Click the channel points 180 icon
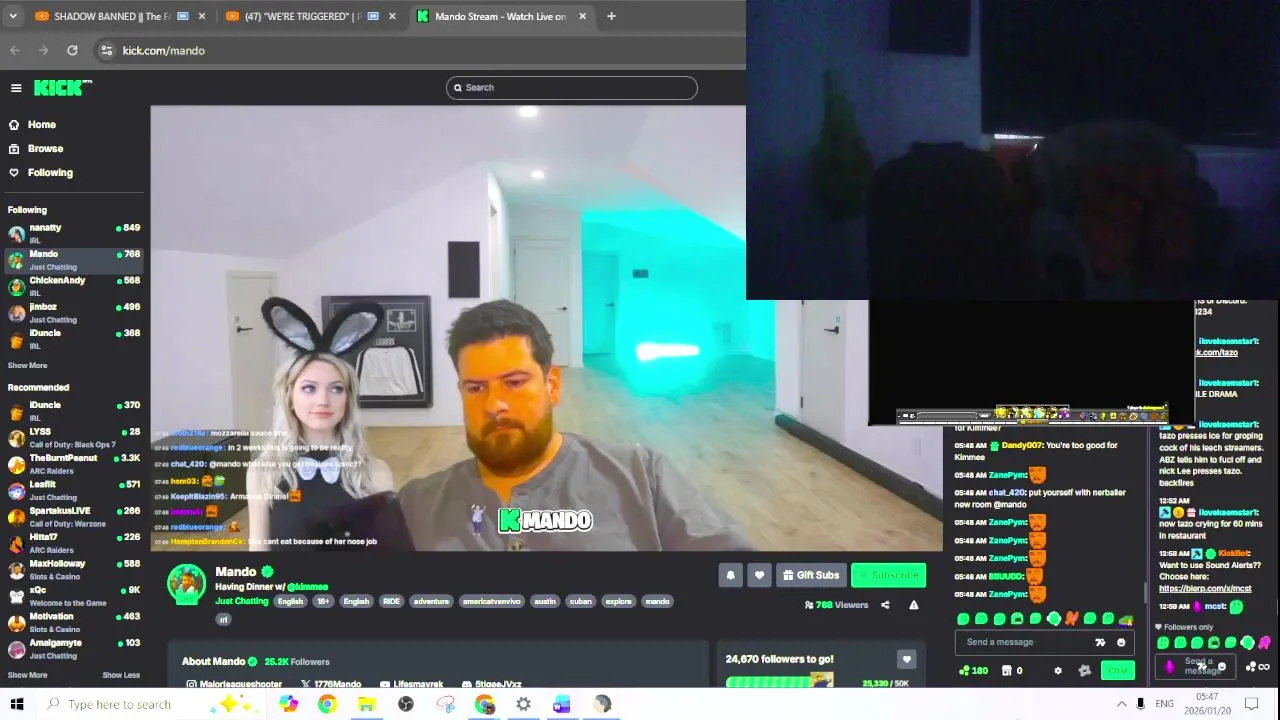 (973, 671)
